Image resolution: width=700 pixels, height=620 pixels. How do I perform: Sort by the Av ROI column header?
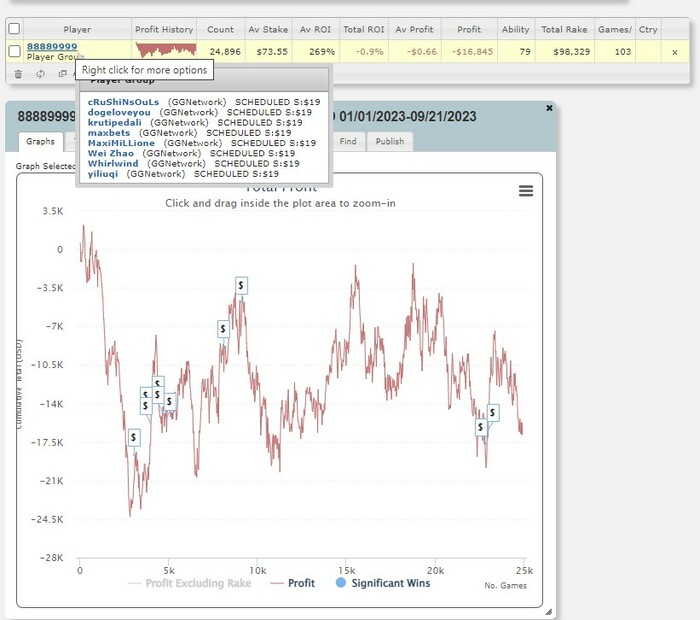click(x=316, y=29)
